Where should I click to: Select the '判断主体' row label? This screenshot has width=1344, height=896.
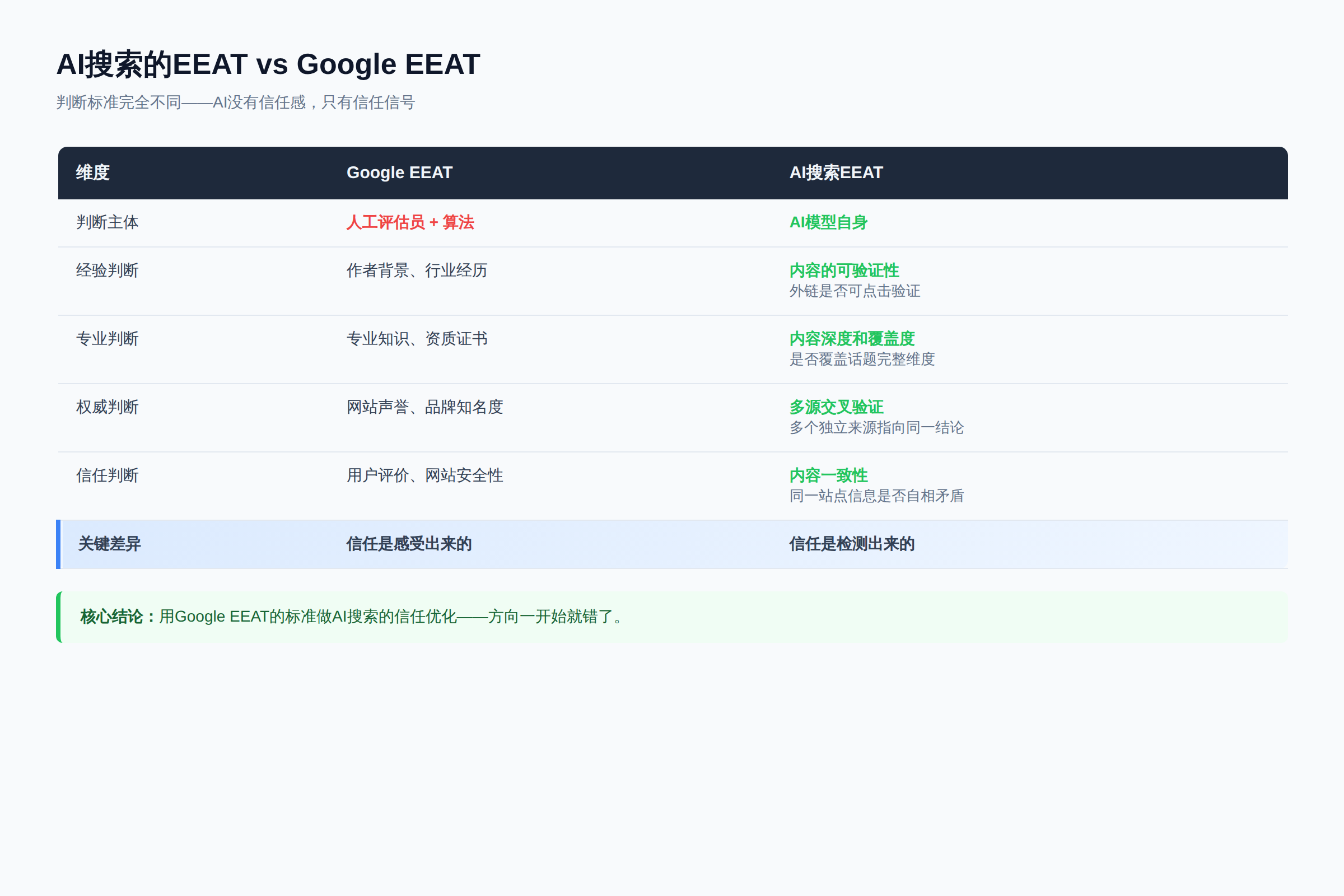(108, 222)
